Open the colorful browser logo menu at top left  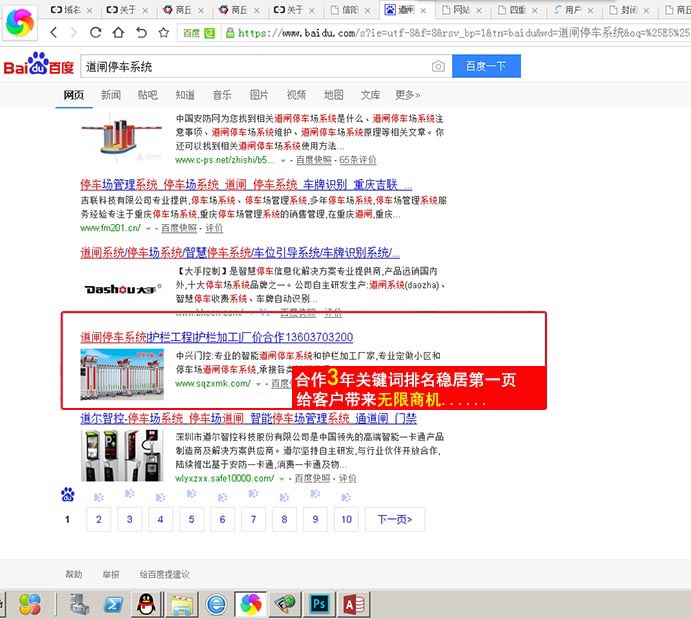tap(20, 22)
